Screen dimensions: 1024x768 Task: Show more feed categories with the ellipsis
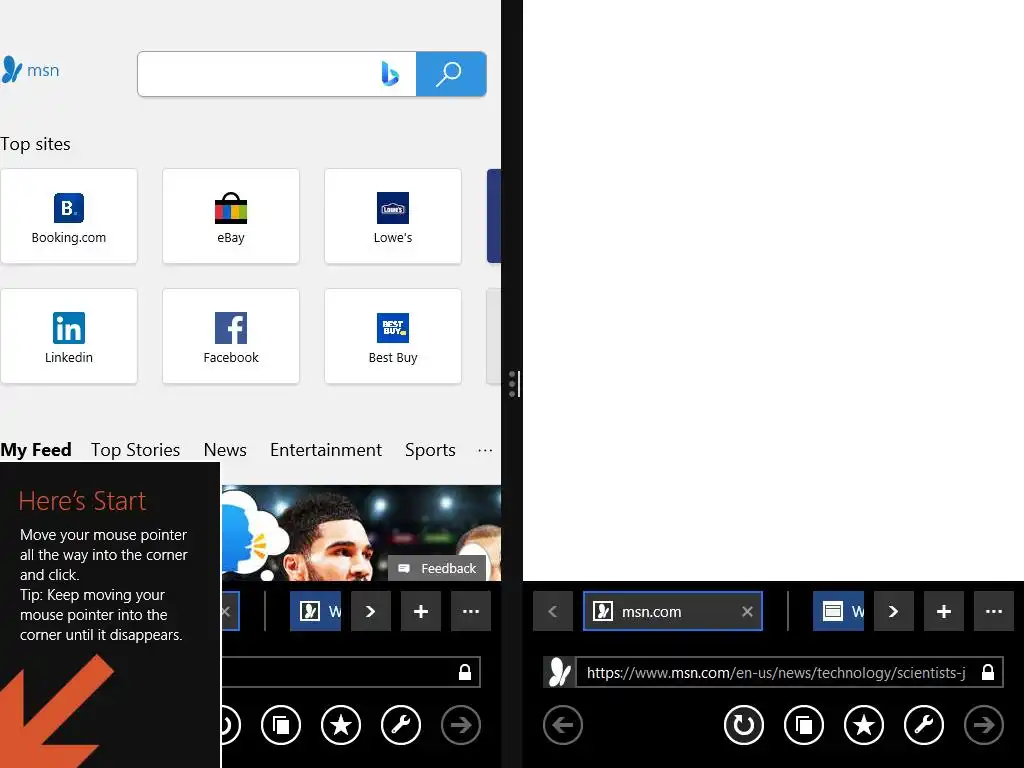(x=485, y=450)
